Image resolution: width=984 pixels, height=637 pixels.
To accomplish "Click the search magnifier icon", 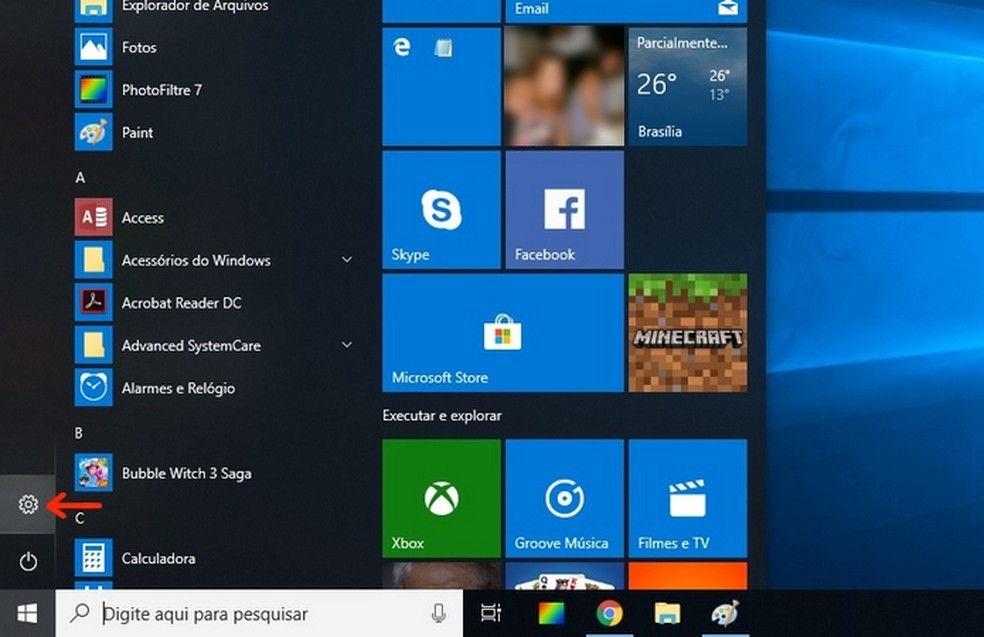I will (80, 613).
